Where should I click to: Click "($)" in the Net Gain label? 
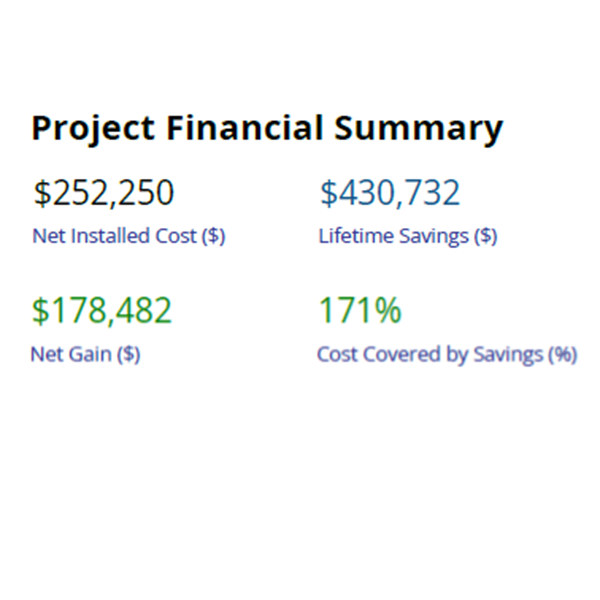[x=127, y=354]
